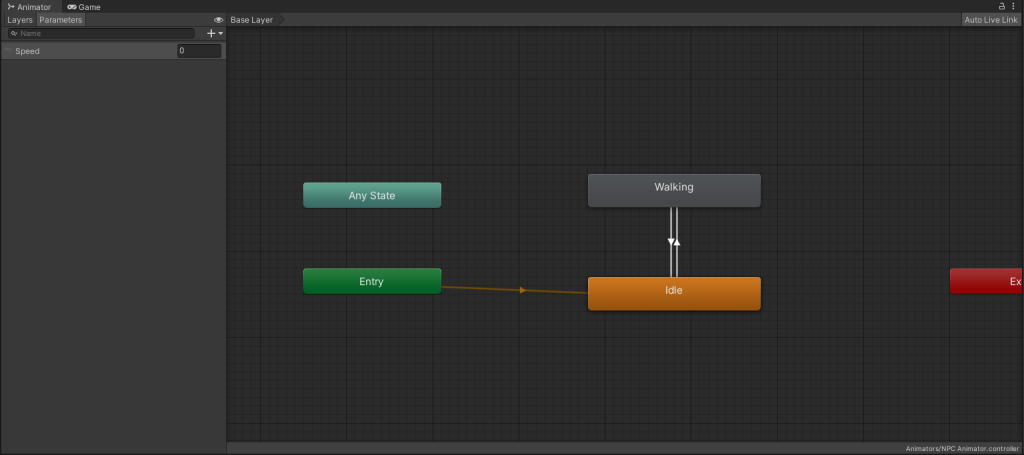This screenshot has width=1024, height=455.
Task: Click the Speed parameter drag handle icon
Action: pos(8,50)
